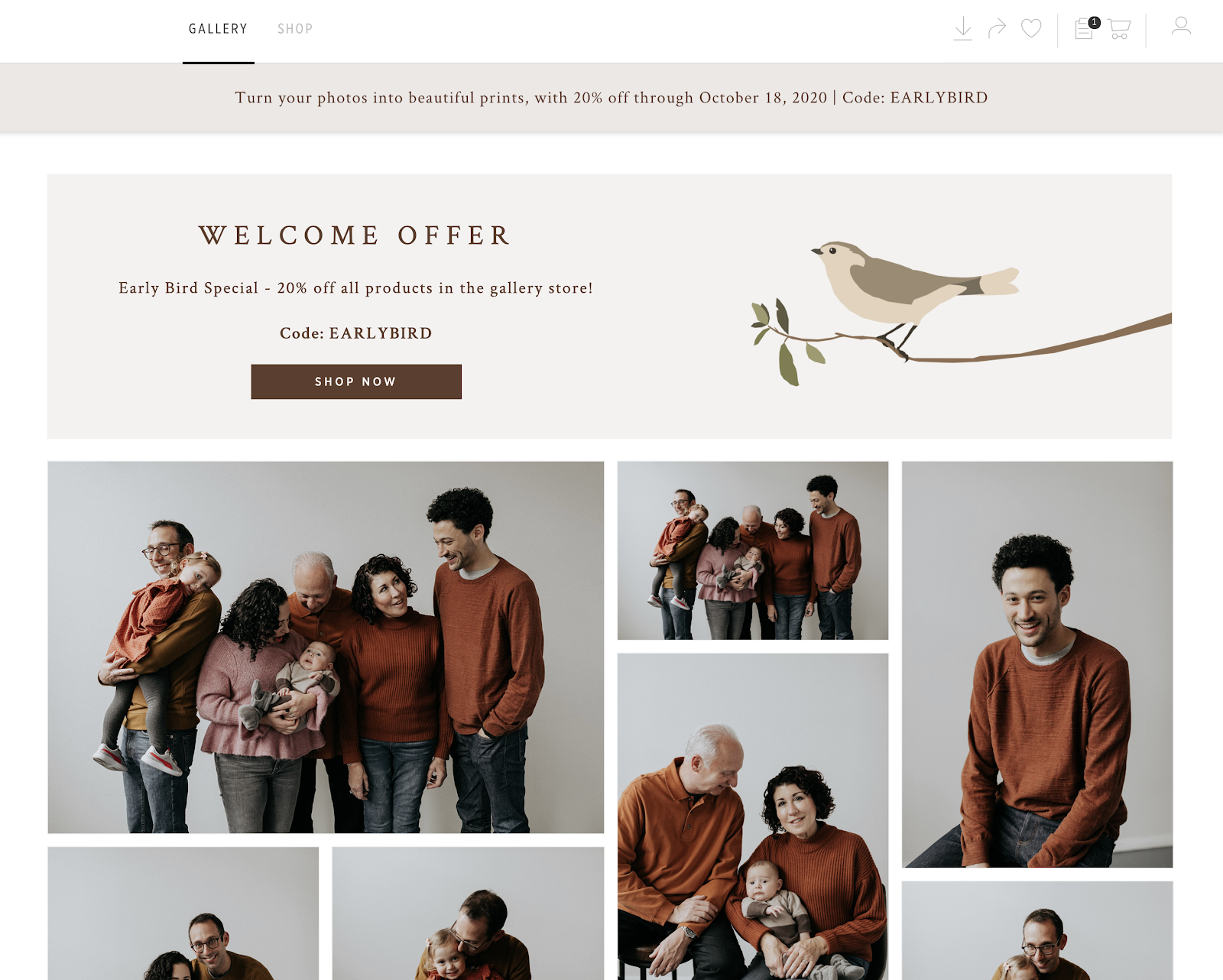Open father hugging toddler photo thumbnail
The image size is (1223, 980).
[x=468, y=913]
